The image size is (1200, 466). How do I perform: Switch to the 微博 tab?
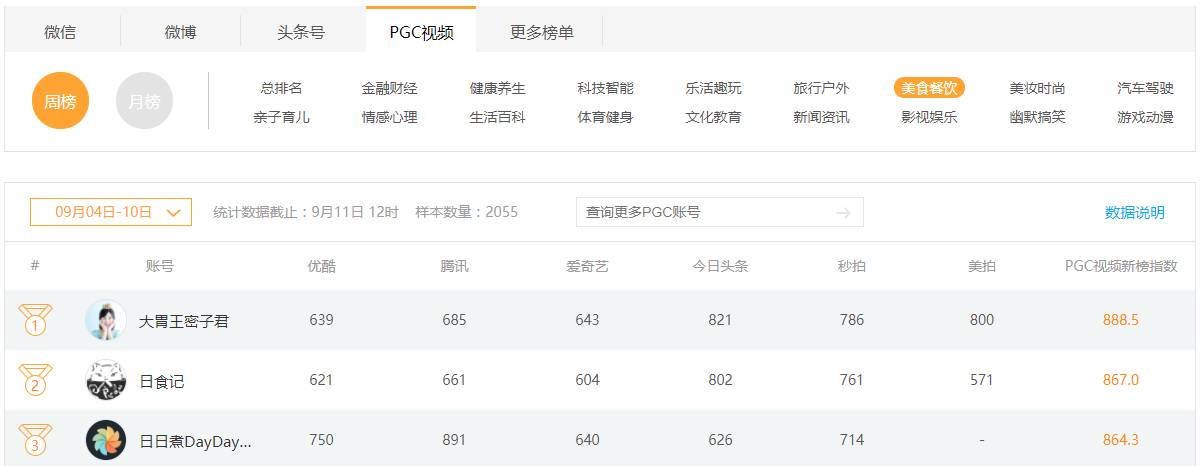180,32
